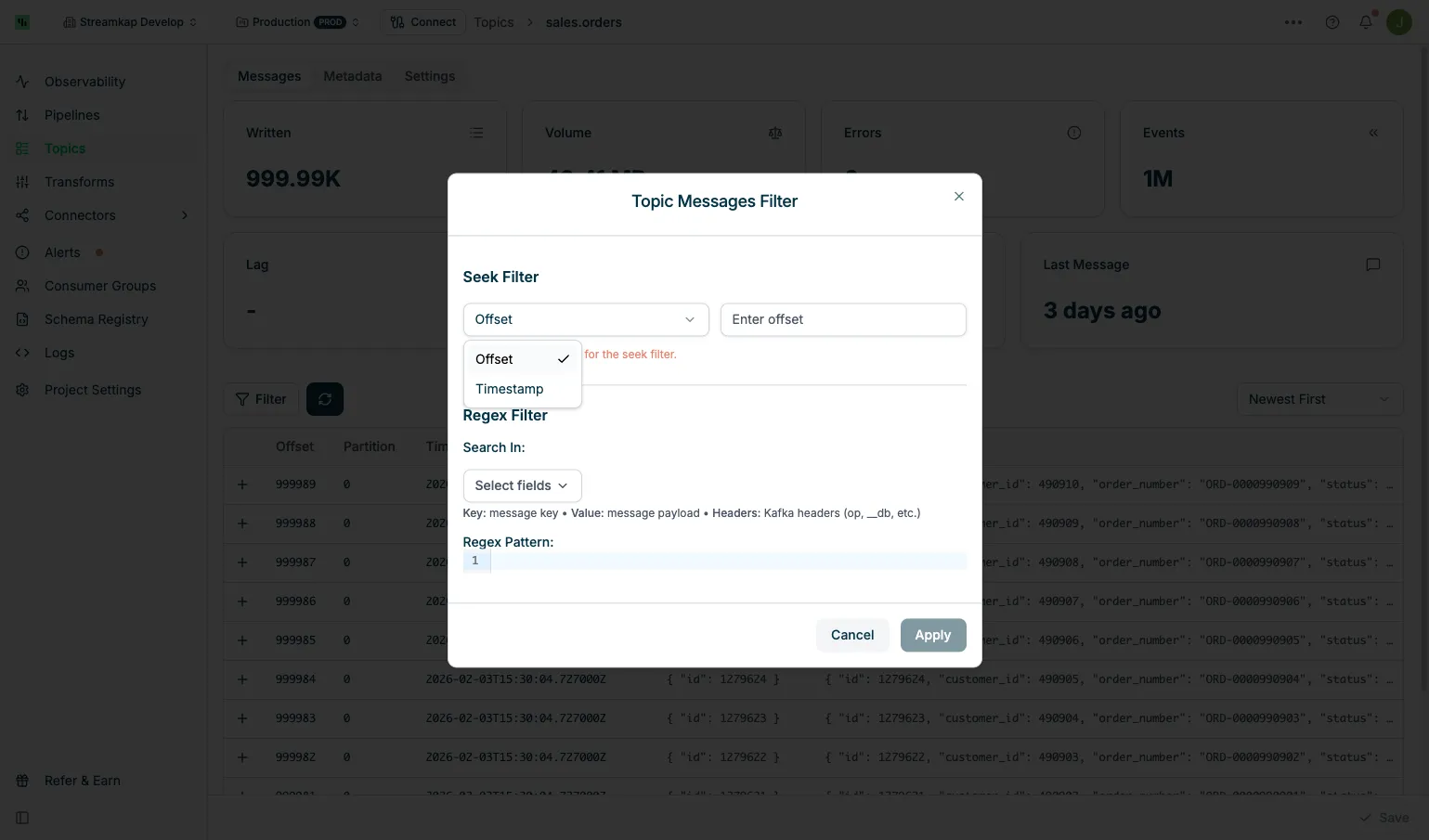Expand message row with offset 999988
The height and width of the screenshot is (840, 1429).
242,523
